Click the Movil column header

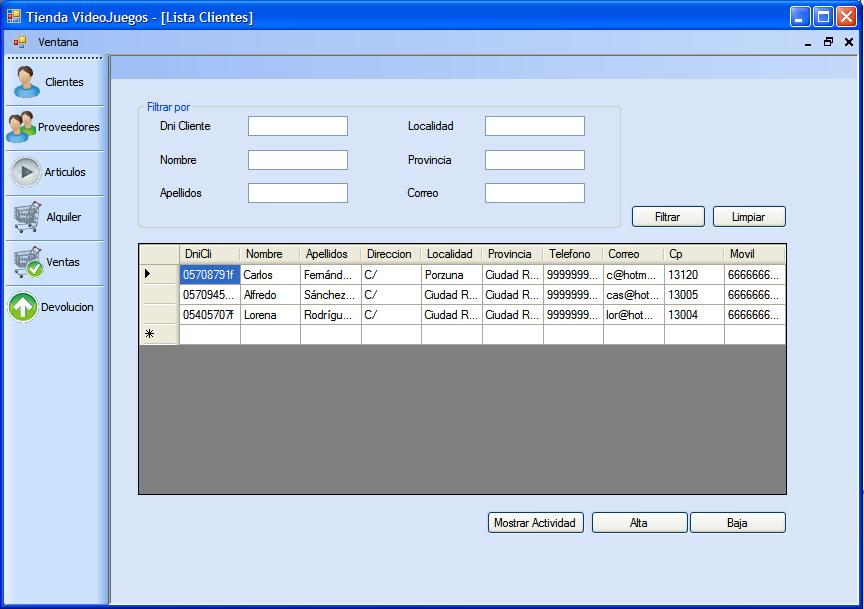755,254
